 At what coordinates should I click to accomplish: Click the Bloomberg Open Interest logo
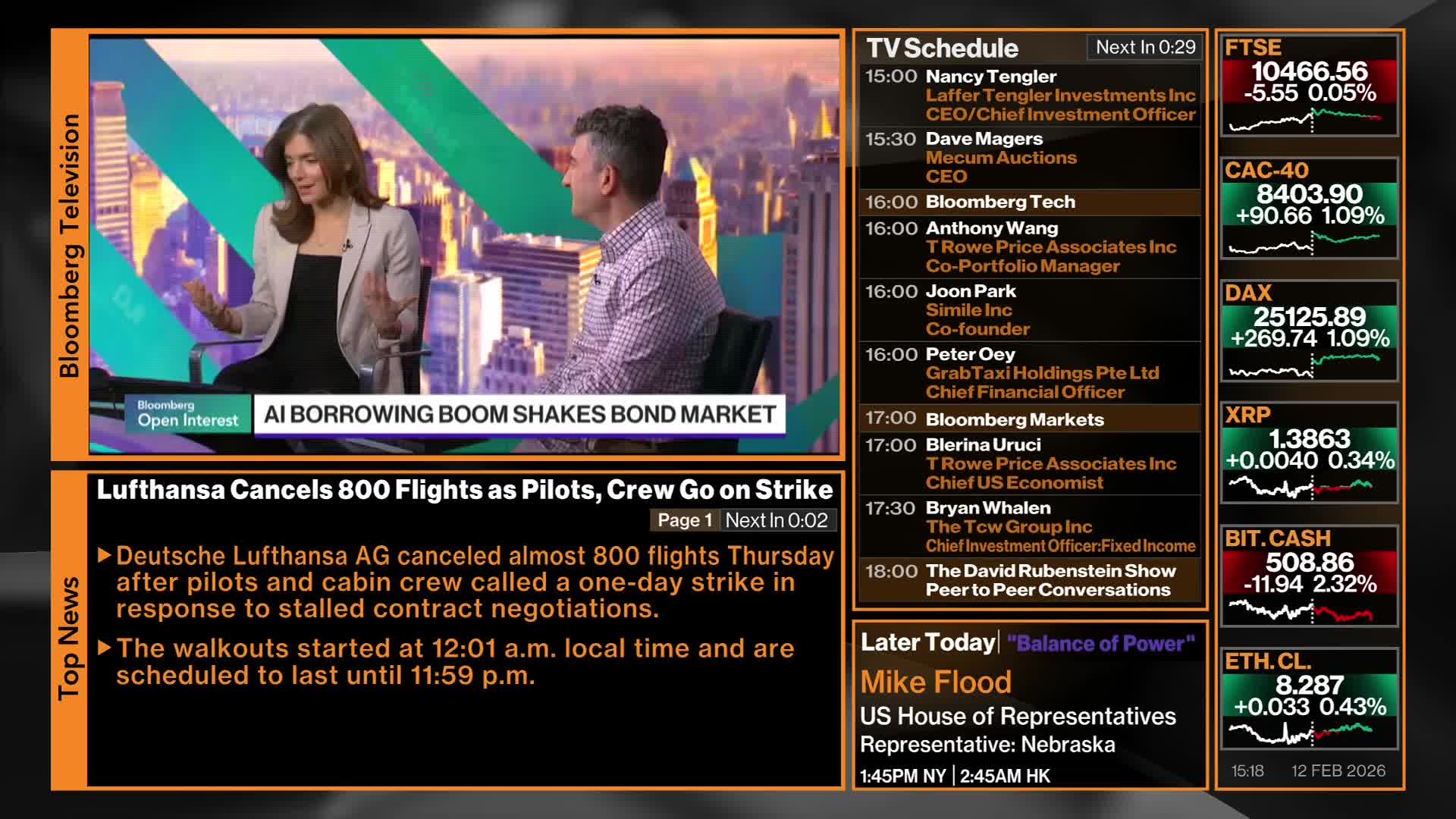(187, 414)
